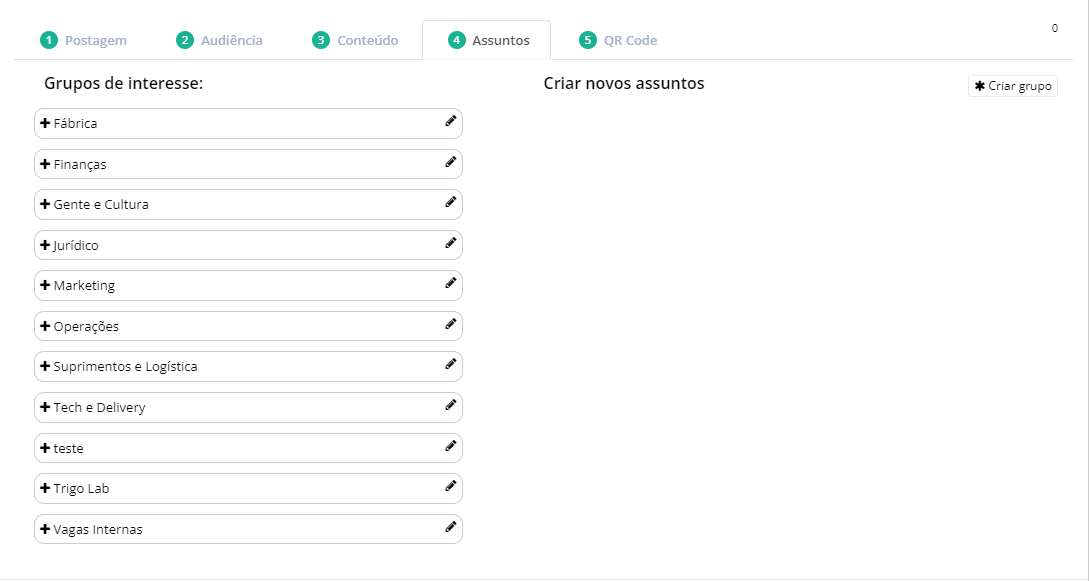Screen dimensions: 1089x581
Task: Edit the Tech e Delivery group
Action: [450, 405]
